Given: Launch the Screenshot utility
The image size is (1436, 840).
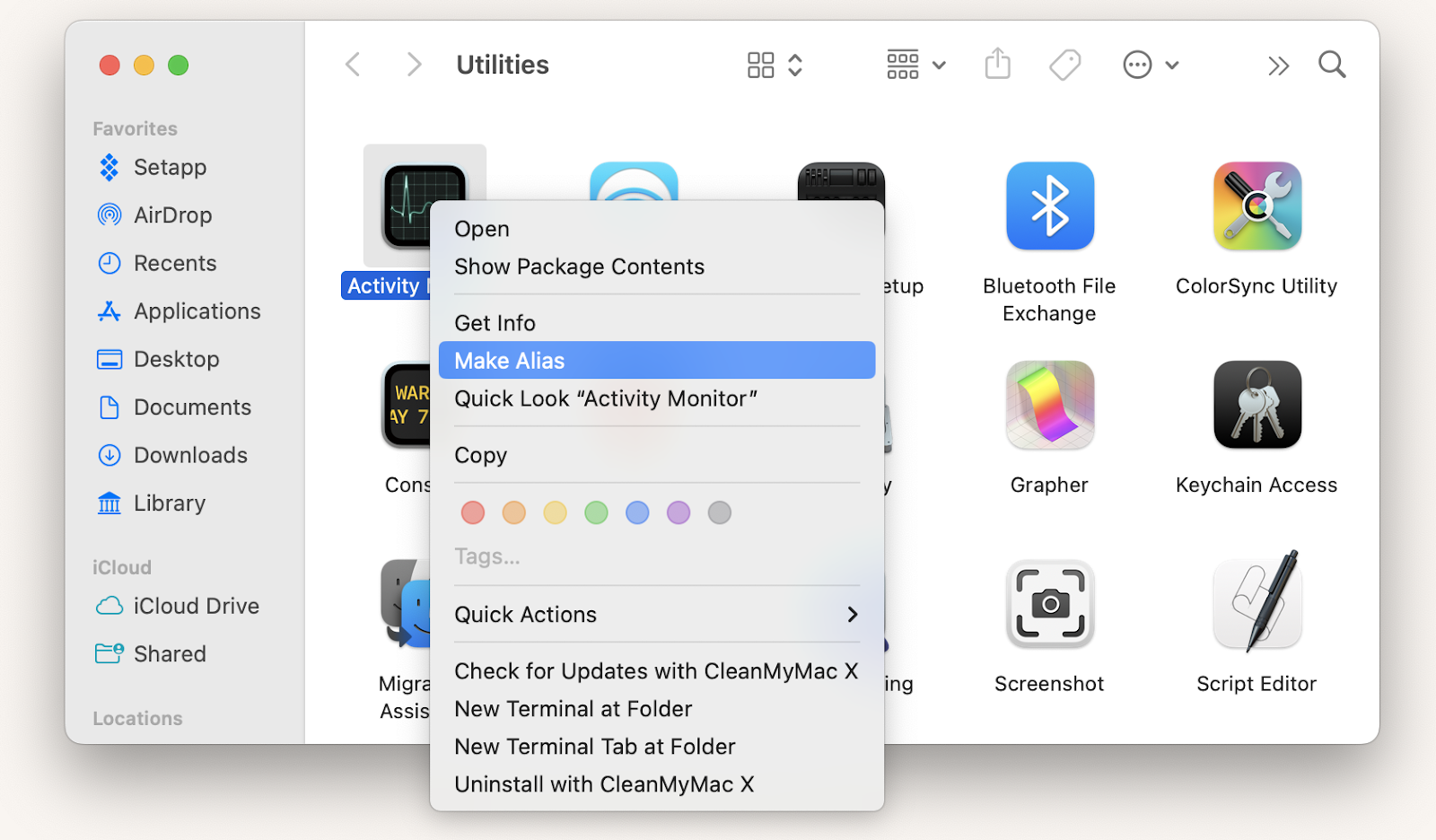Looking at the screenshot, I should 1048,605.
